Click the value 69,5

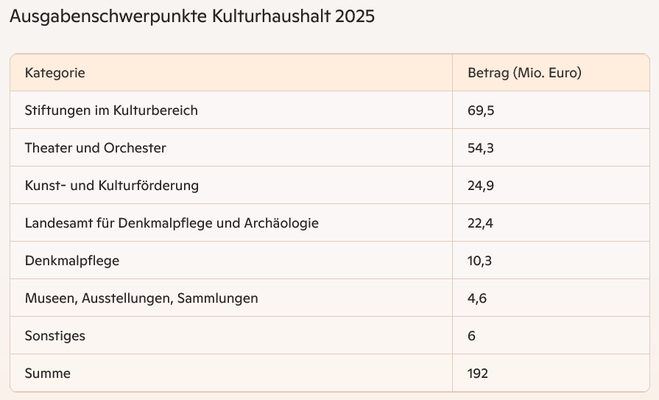tap(481, 111)
